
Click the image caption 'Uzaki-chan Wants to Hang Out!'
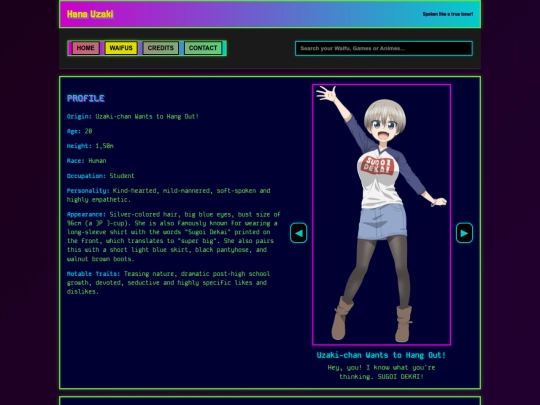click(x=381, y=355)
